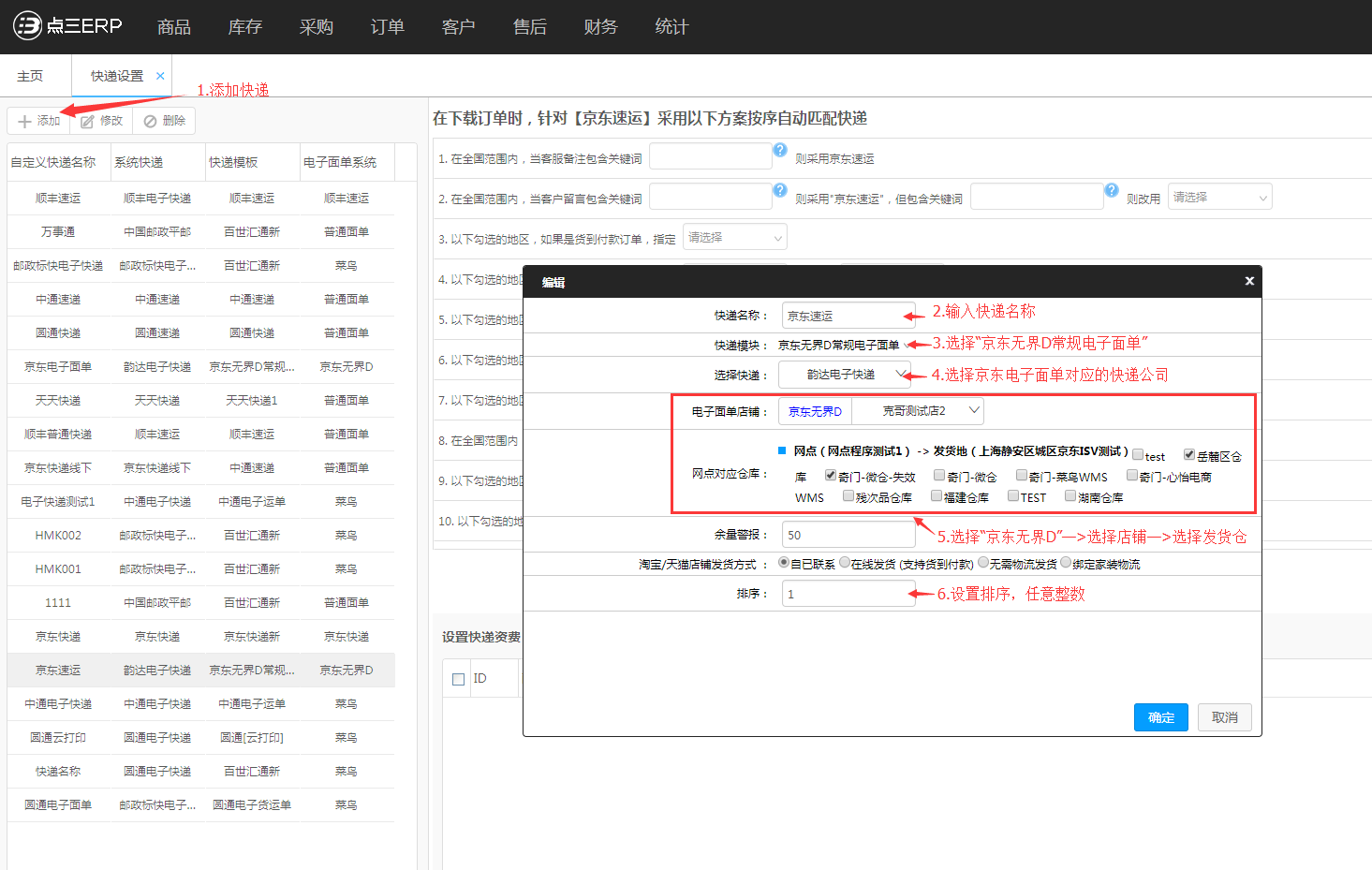Select the 圆通云打印 row
The width and height of the screenshot is (1372, 870).
[x=201, y=737]
